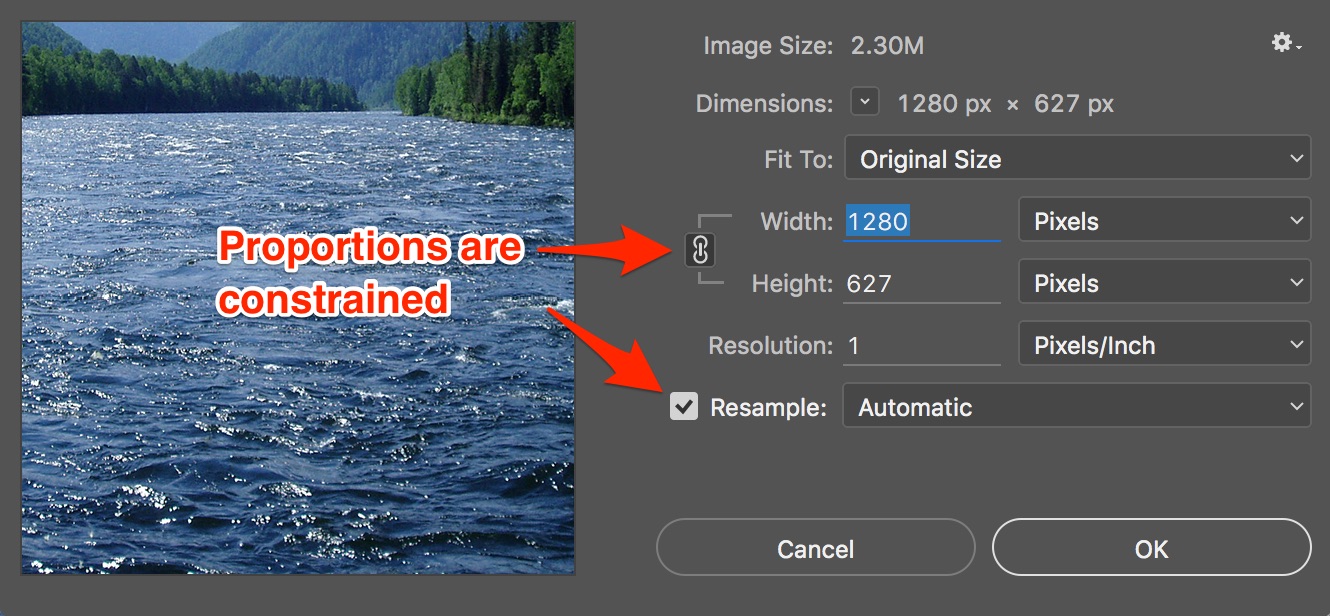
Task: Click the Dimensions label text
Action: pos(764,104)
